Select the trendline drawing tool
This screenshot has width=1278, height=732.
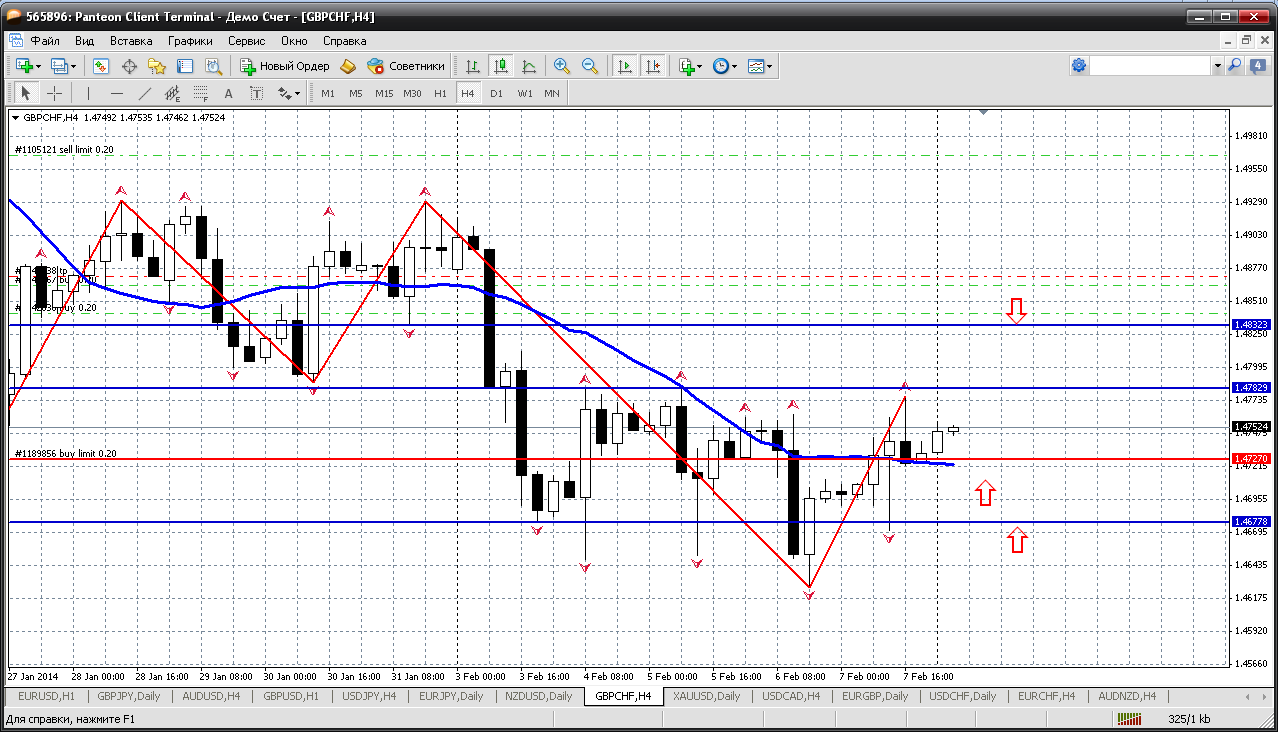click(144, 93)
